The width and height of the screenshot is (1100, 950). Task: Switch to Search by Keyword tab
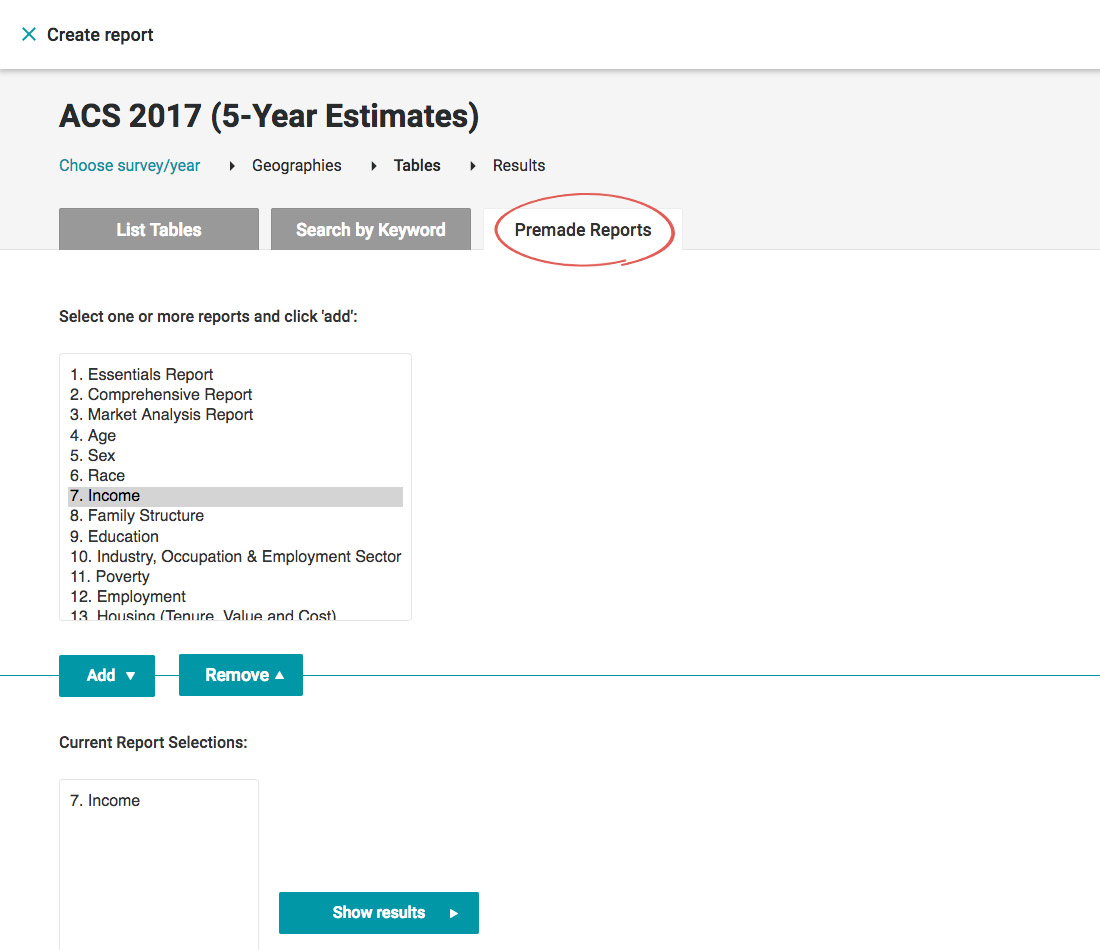click(x=370, y=230)
